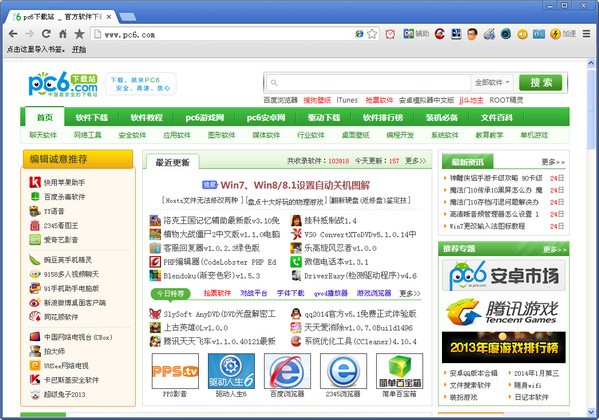Screen dimensions: 599x420
Task: Open the 首页 navigation tab
Action: (45, 117)
